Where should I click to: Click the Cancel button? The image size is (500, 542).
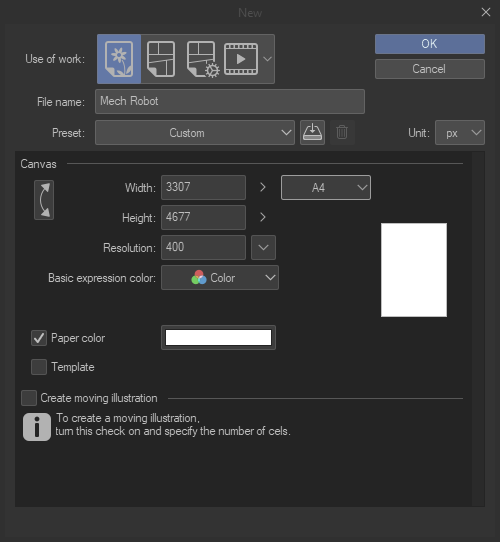point(430,69)
